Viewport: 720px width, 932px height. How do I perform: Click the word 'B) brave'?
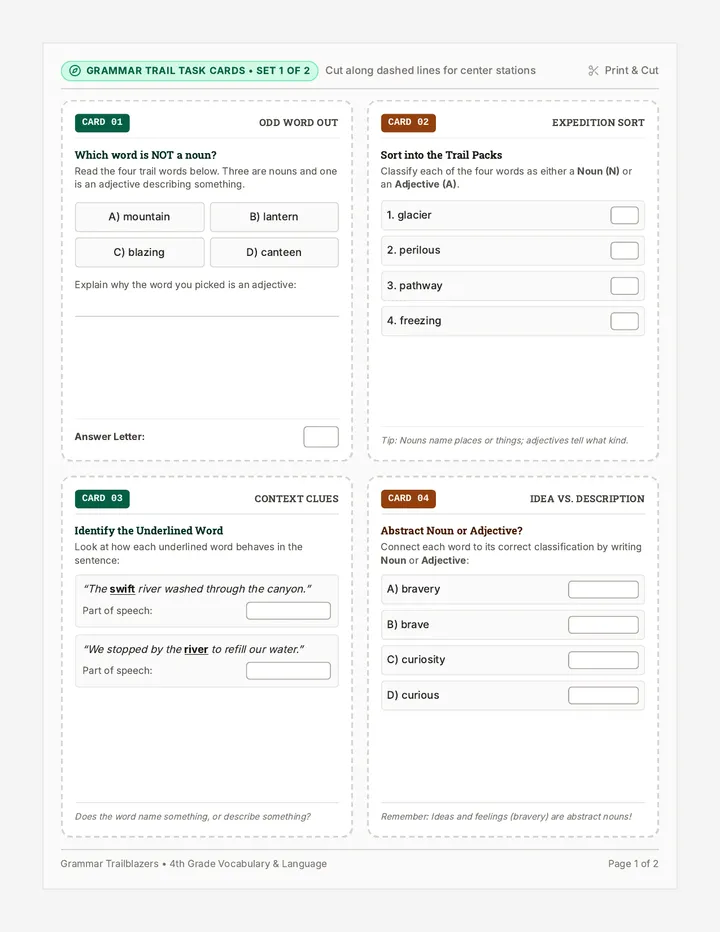coord(408,625)
